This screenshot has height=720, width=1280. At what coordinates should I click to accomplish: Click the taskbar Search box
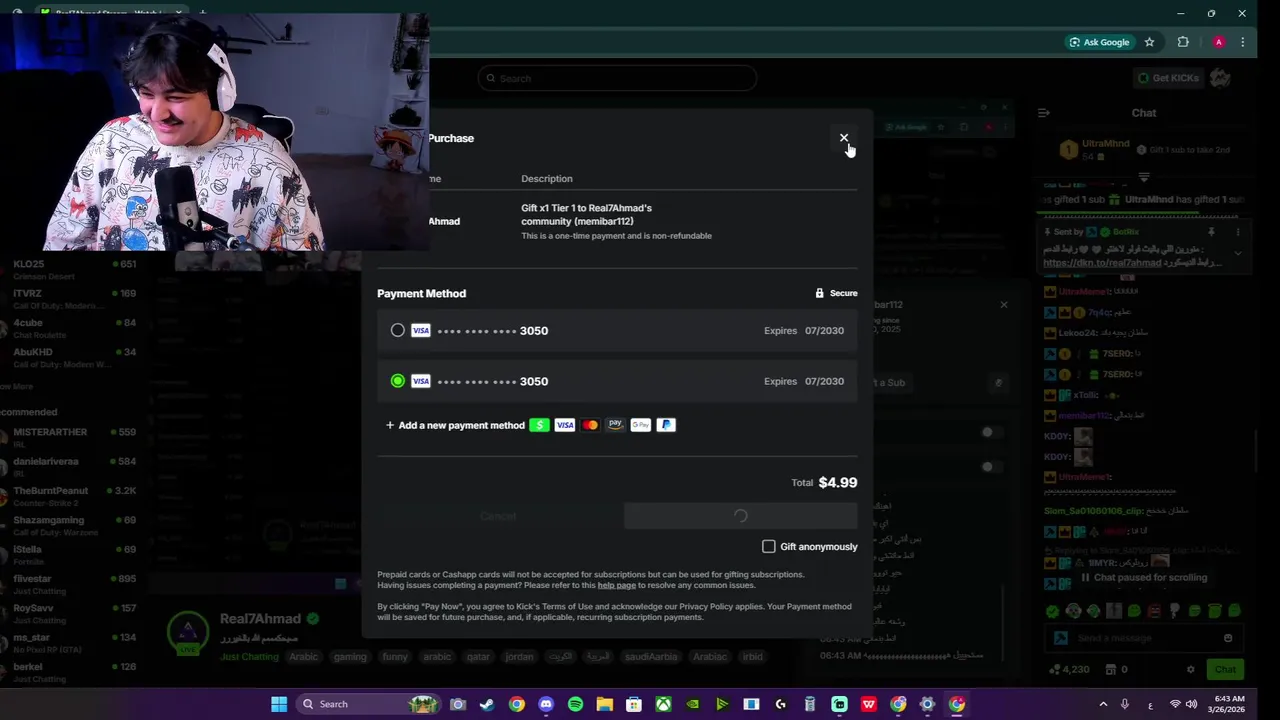click(368, 704)
